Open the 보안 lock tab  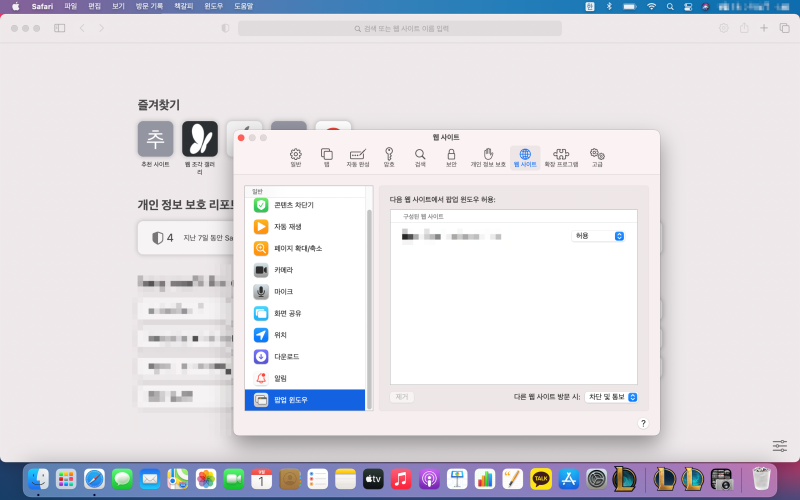[451, 158]
